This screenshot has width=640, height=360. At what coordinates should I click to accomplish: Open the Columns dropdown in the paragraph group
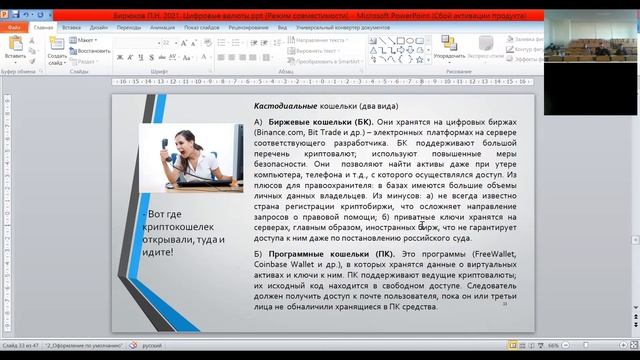pos(268,58)
